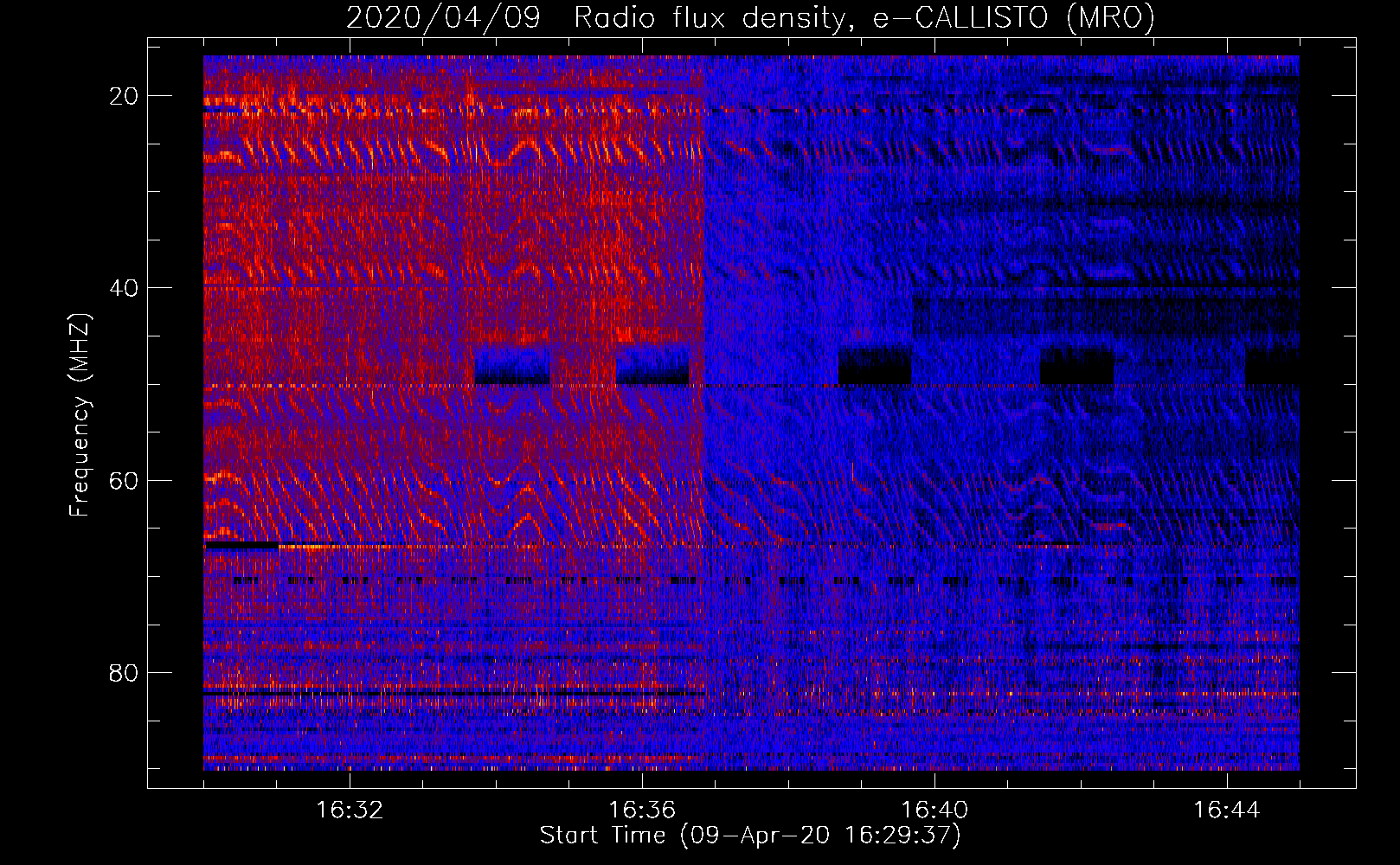Click the plot title text '2020/04/09 Radio flux density, e-CALLISTO (MRO)'
This screenshot has width=1400, height=865.
tap(750, 18)
